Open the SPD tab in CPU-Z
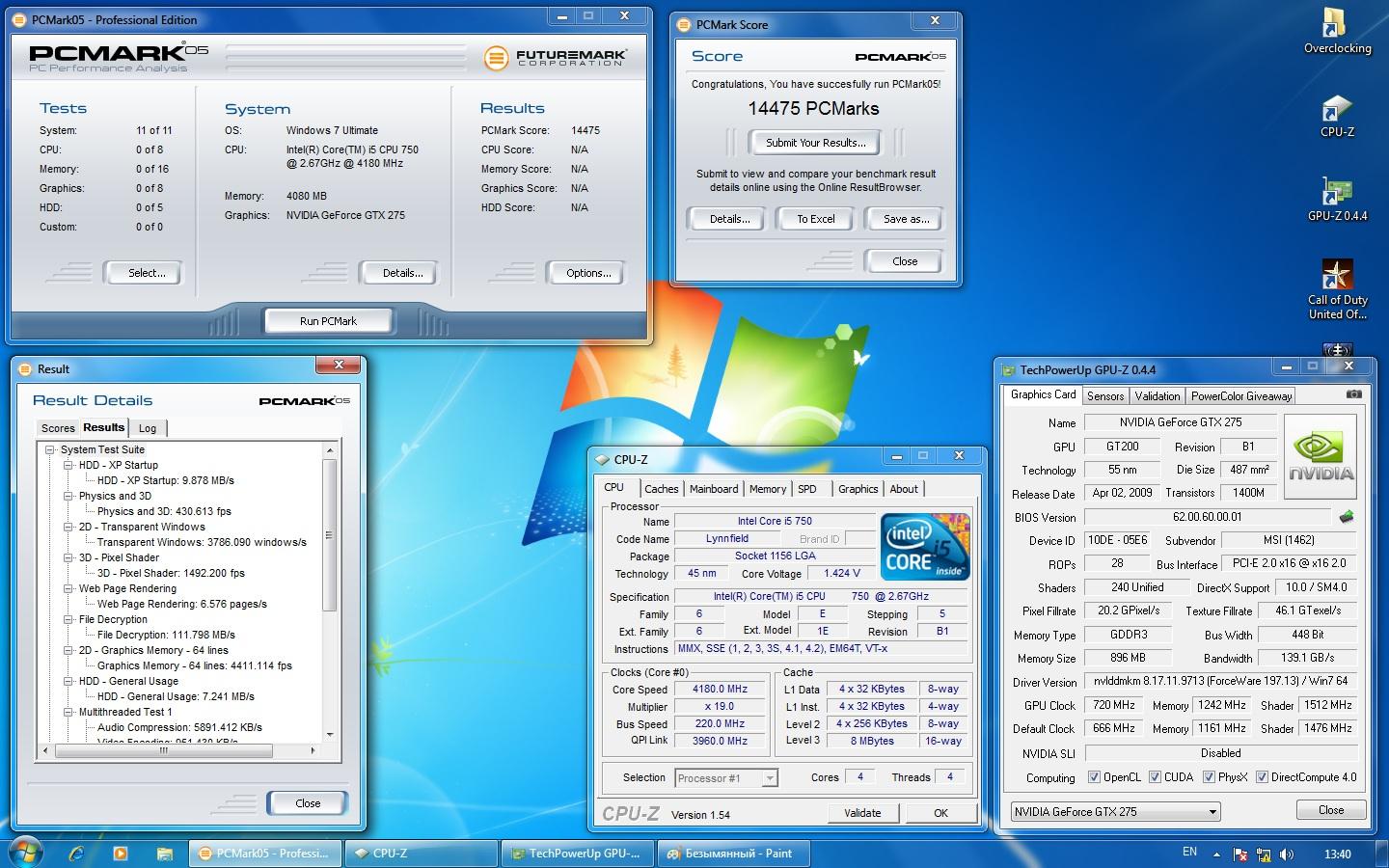This screenshot has height=868, width=1389. [807, 489]
